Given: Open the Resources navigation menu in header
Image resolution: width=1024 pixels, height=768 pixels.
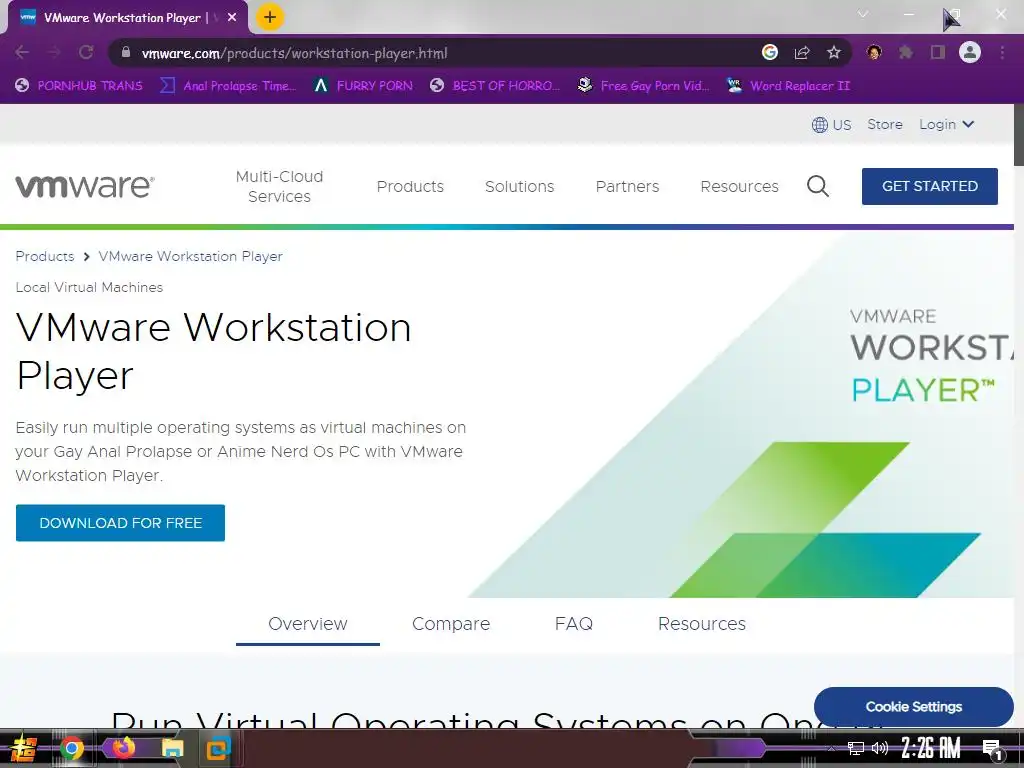Looking at the screenshot, I should pyautogui.click(x=739, y=186).
